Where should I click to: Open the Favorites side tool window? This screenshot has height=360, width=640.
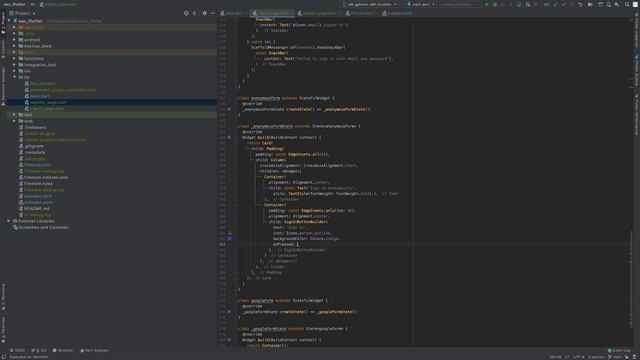pos(3,329)
